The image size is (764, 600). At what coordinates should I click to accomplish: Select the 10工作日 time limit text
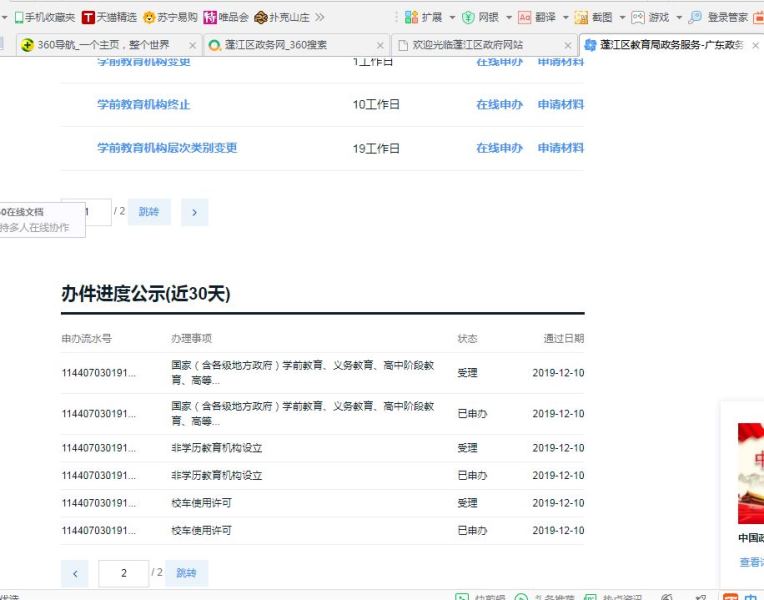coord(376,104)
